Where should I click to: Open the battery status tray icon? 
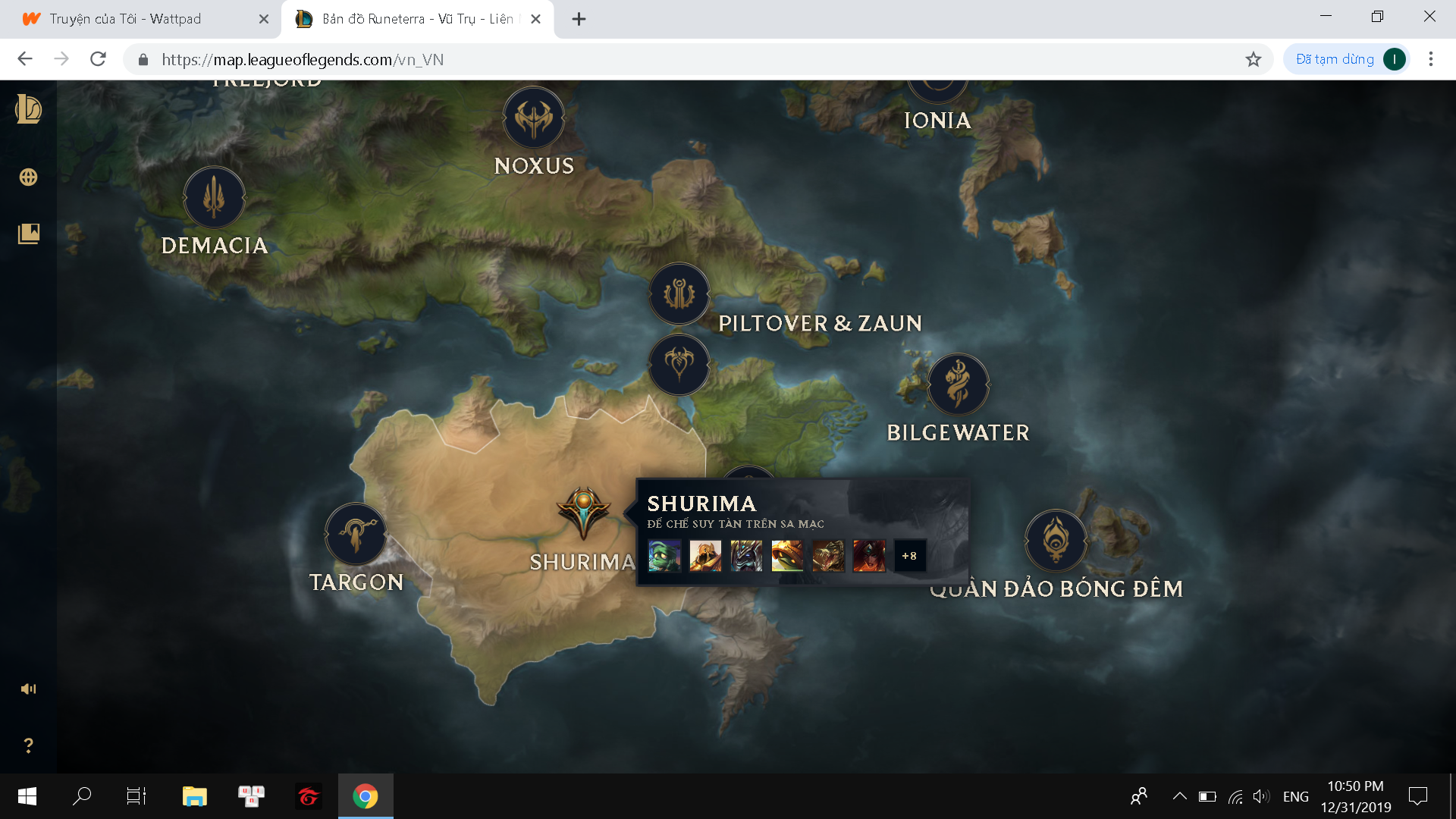(x=1207, y=796)
